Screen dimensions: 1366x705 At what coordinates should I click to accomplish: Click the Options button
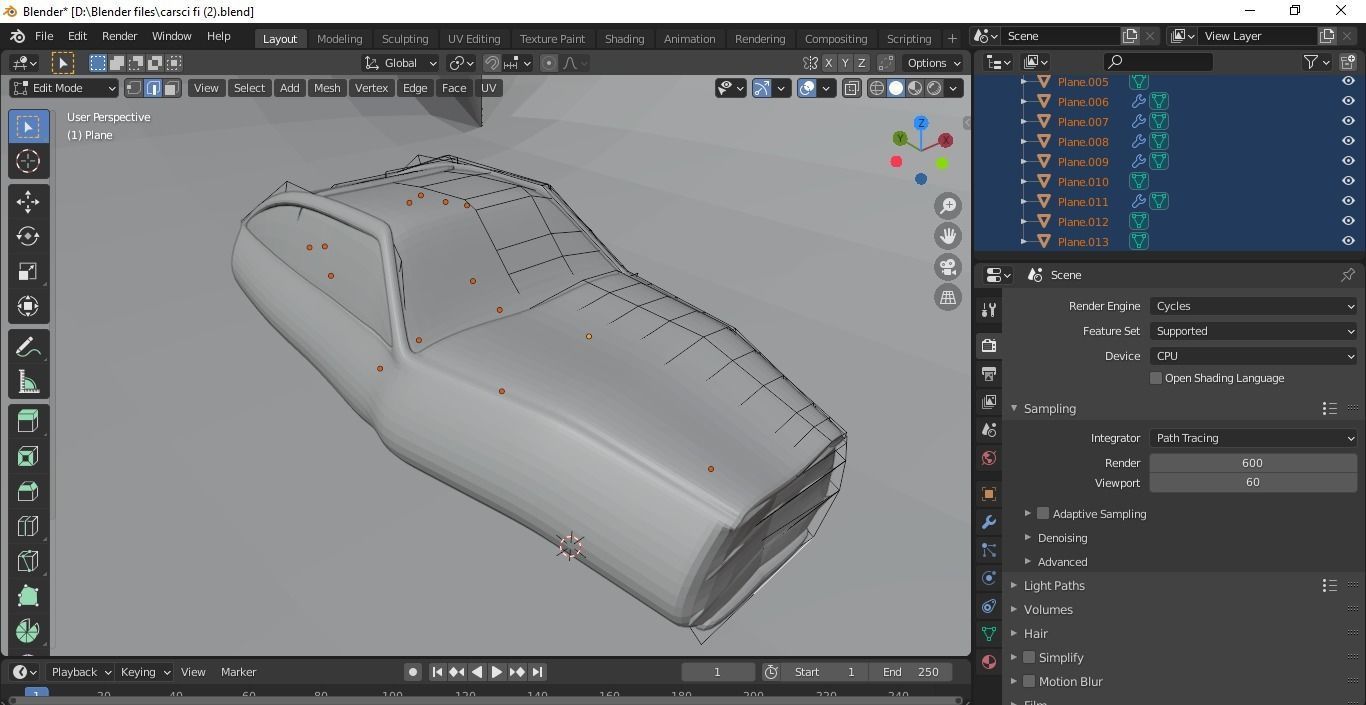[933, 63]
